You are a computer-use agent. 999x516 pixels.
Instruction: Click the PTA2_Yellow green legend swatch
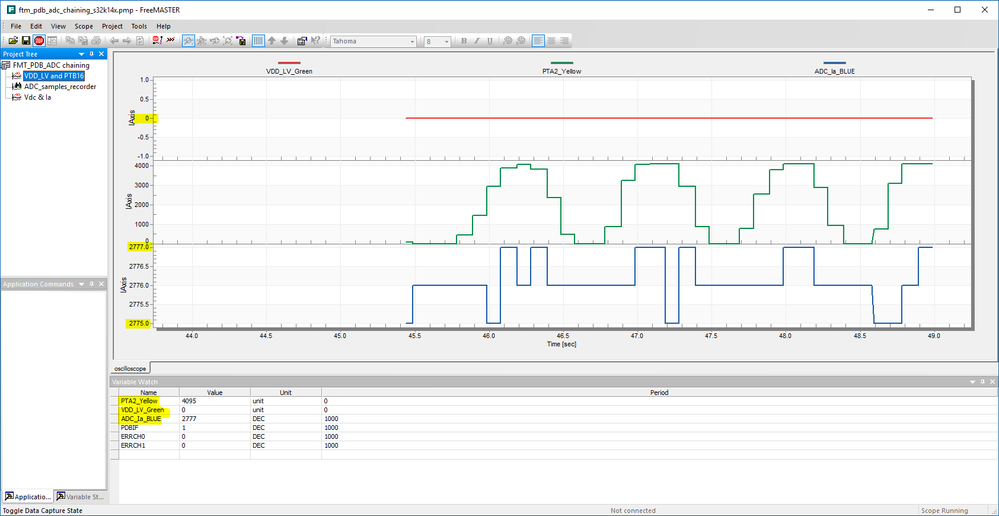(561, 63)
